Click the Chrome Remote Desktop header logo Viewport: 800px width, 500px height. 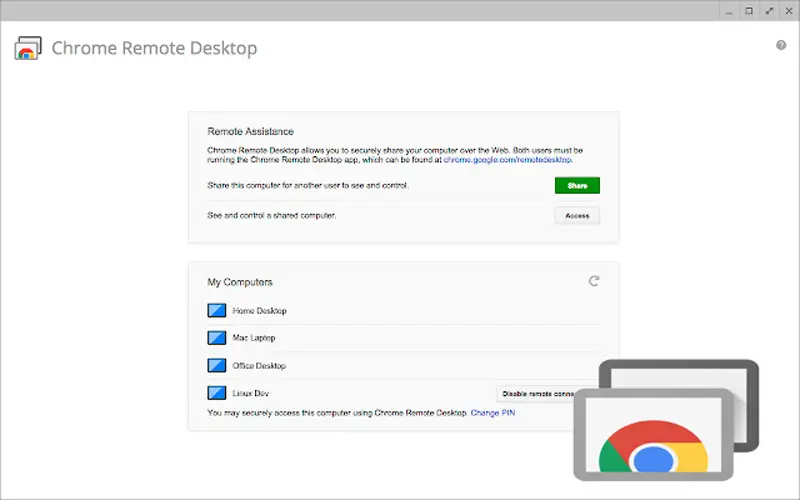tap(28, 48)
